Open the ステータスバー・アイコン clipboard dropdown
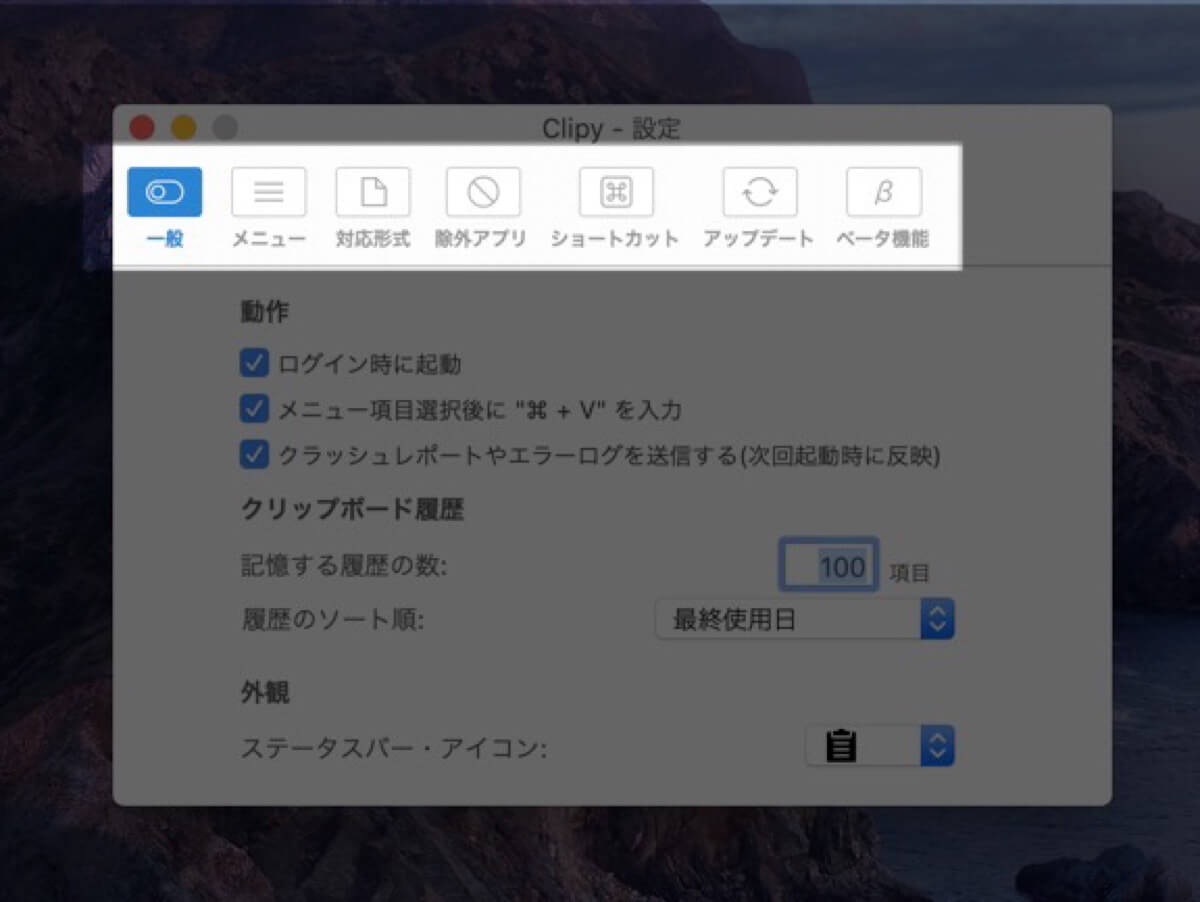The image size is (1200, 902). 880,746
